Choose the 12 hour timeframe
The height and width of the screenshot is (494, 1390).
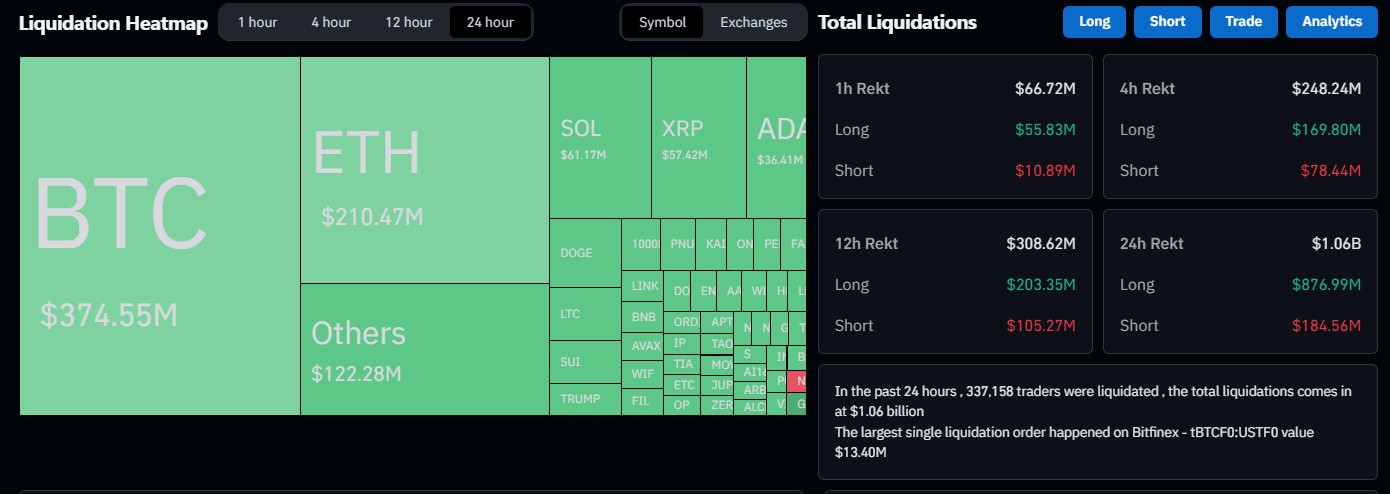[x=409, y=22]
